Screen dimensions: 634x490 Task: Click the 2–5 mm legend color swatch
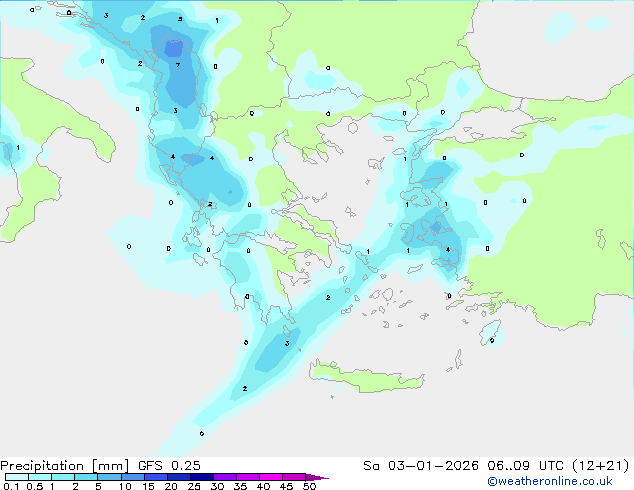tap(86, 477)
